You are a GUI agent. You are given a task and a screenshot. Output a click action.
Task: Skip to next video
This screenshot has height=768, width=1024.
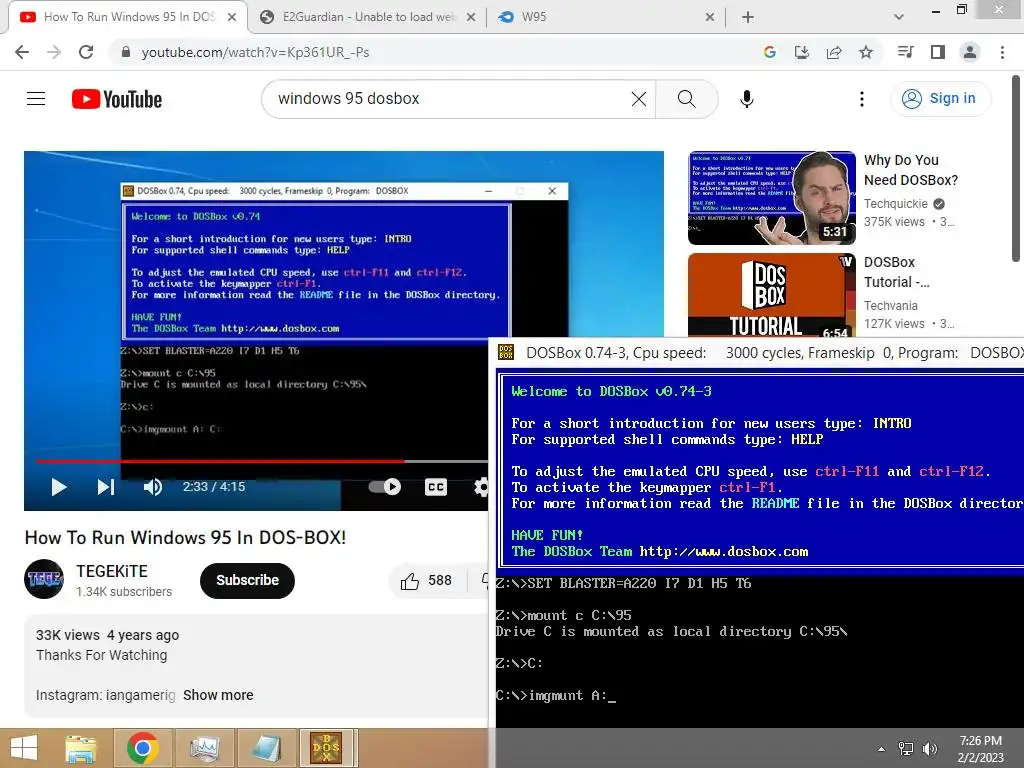[106, 487]
